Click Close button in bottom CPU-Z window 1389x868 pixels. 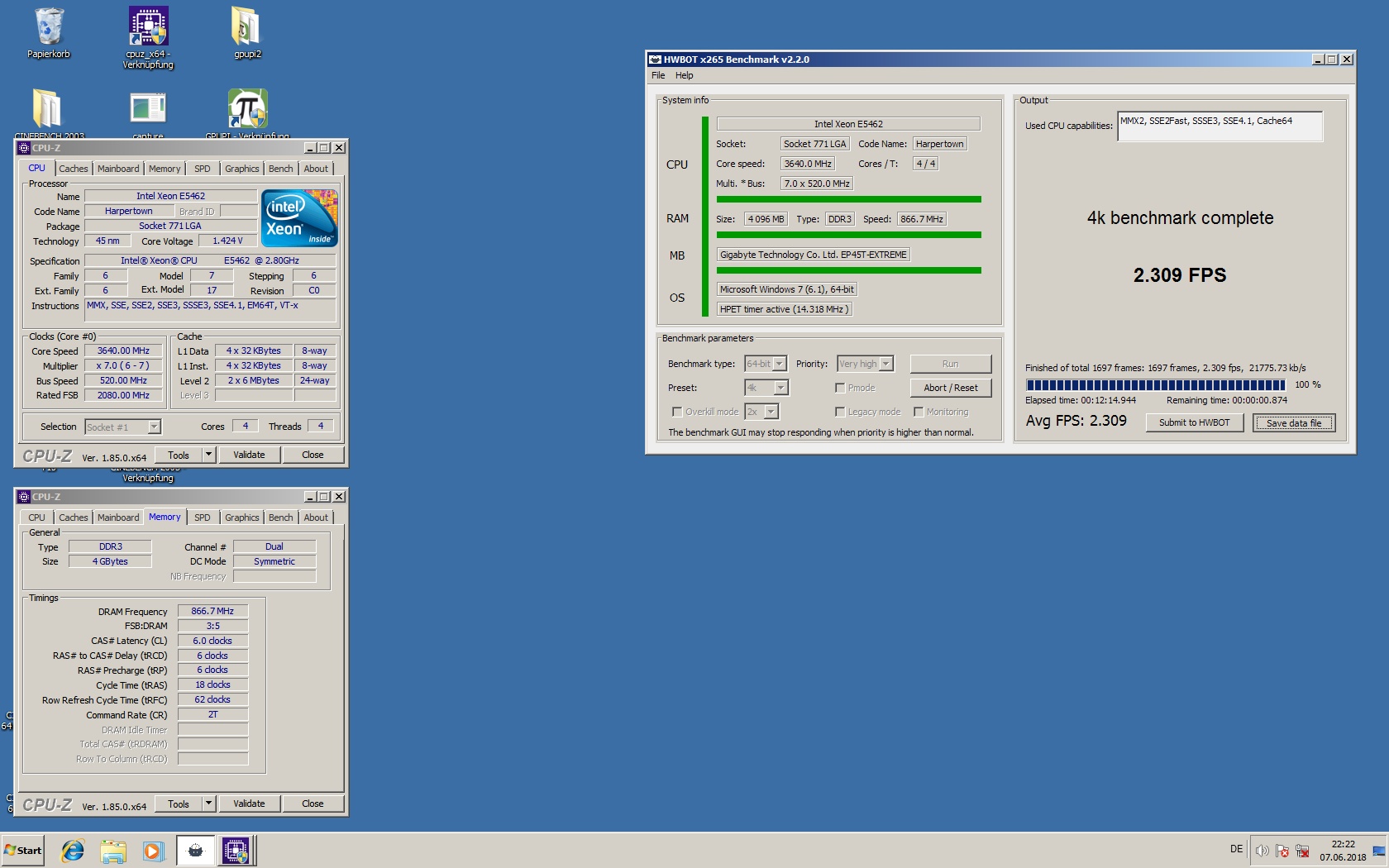pyautogui.click(x=313, y=804)
